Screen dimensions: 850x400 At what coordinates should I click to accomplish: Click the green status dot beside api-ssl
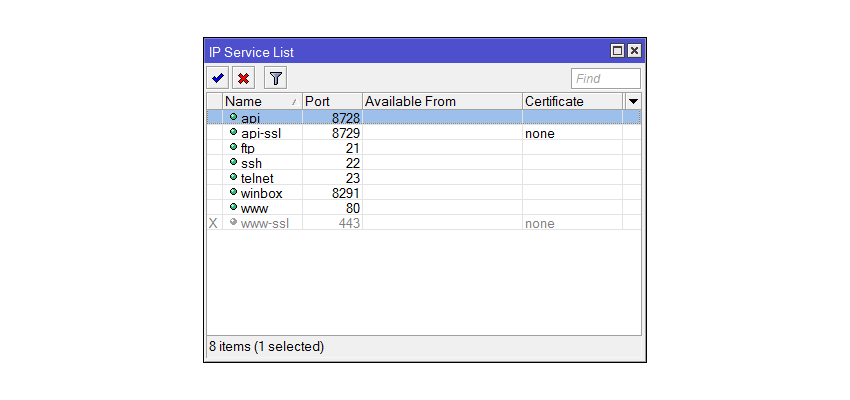coord(234,132)
